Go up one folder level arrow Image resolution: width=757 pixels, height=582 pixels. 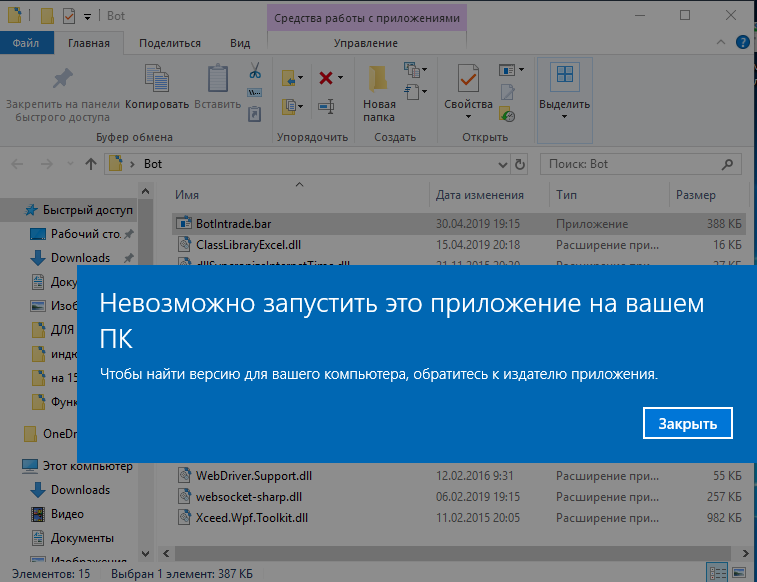click(x=91, y=164)
